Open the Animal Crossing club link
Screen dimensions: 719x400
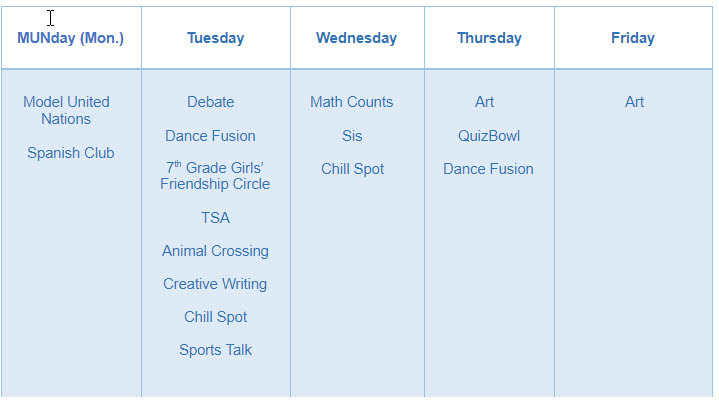215,251
